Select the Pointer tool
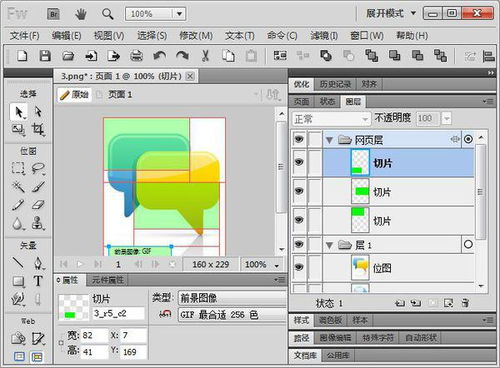 coord(18,112)
